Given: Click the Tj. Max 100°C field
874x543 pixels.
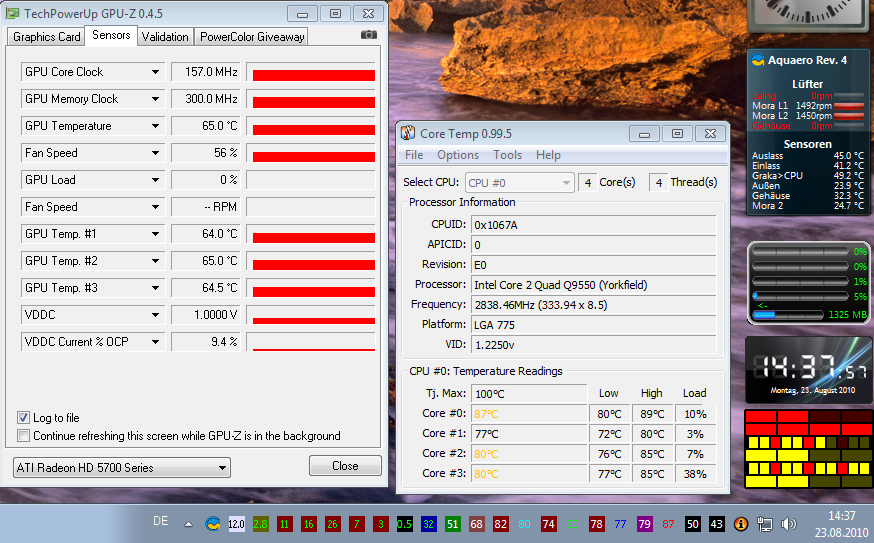Looking at the screenshot, I should pyautogui.click(x=528, y=394).
